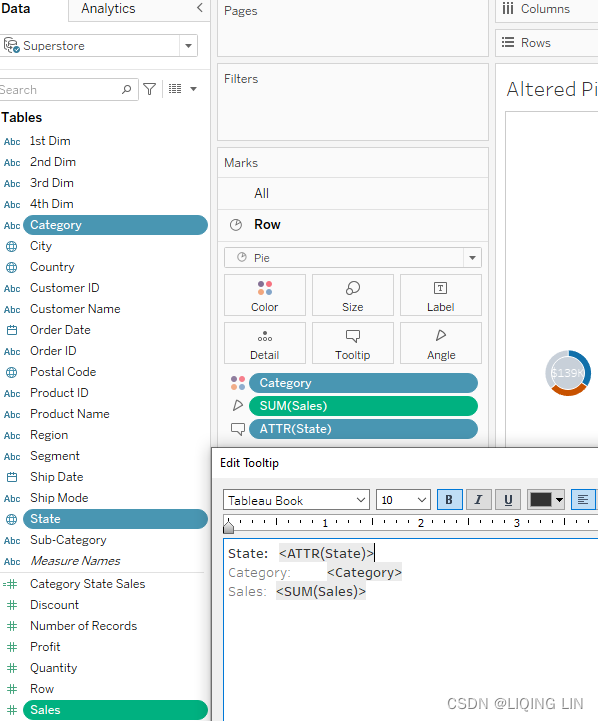Click the calendar icon beside Ship Date
The width and height of the screenshot is (598, 721).
point(11,477)
